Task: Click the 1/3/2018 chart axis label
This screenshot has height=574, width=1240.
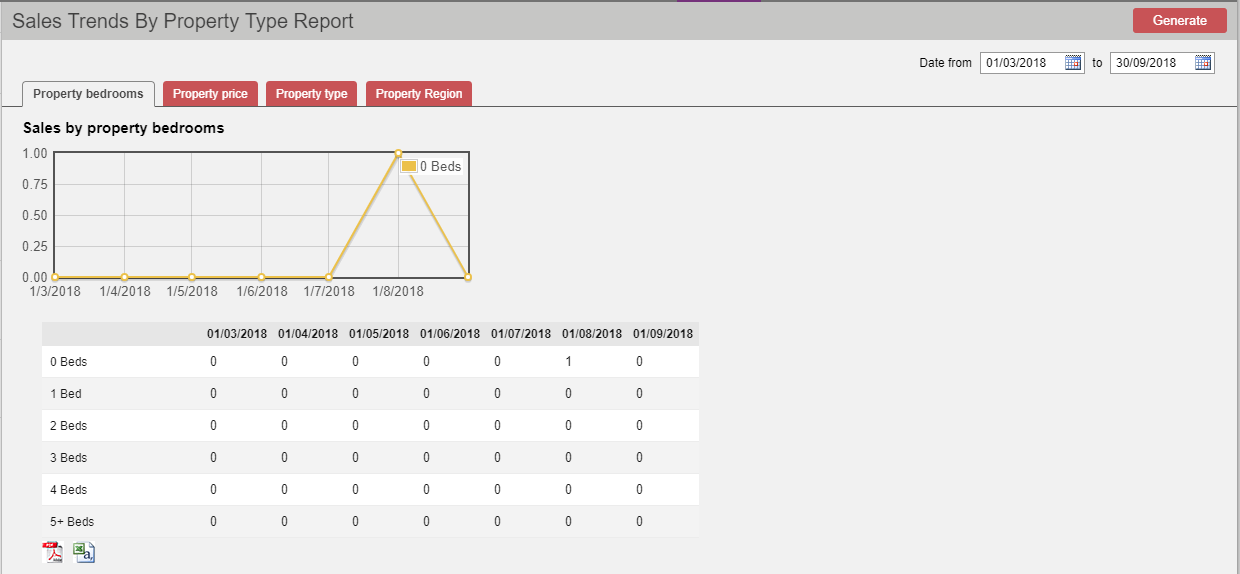Action: point(56,291)
